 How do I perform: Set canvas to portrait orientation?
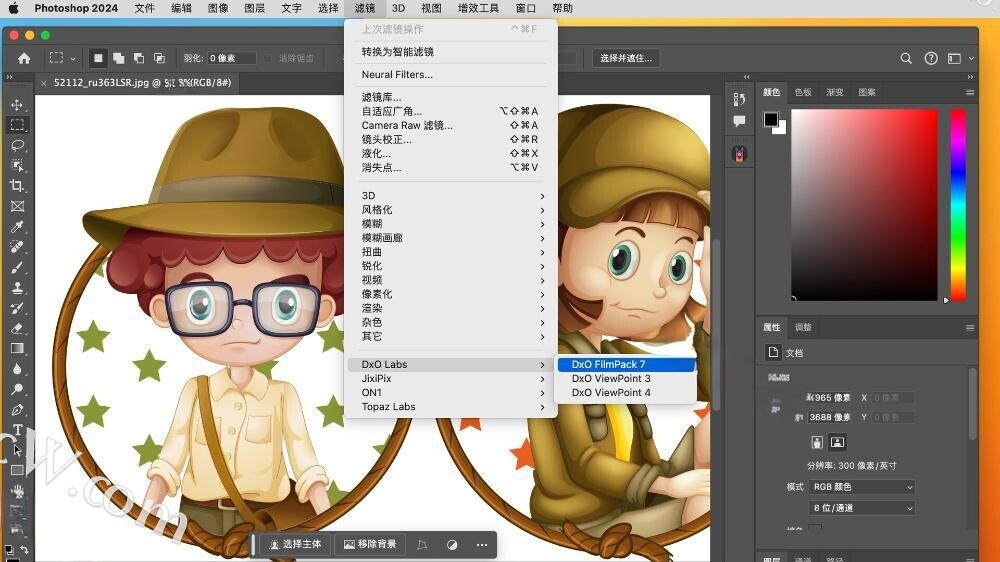817,442
